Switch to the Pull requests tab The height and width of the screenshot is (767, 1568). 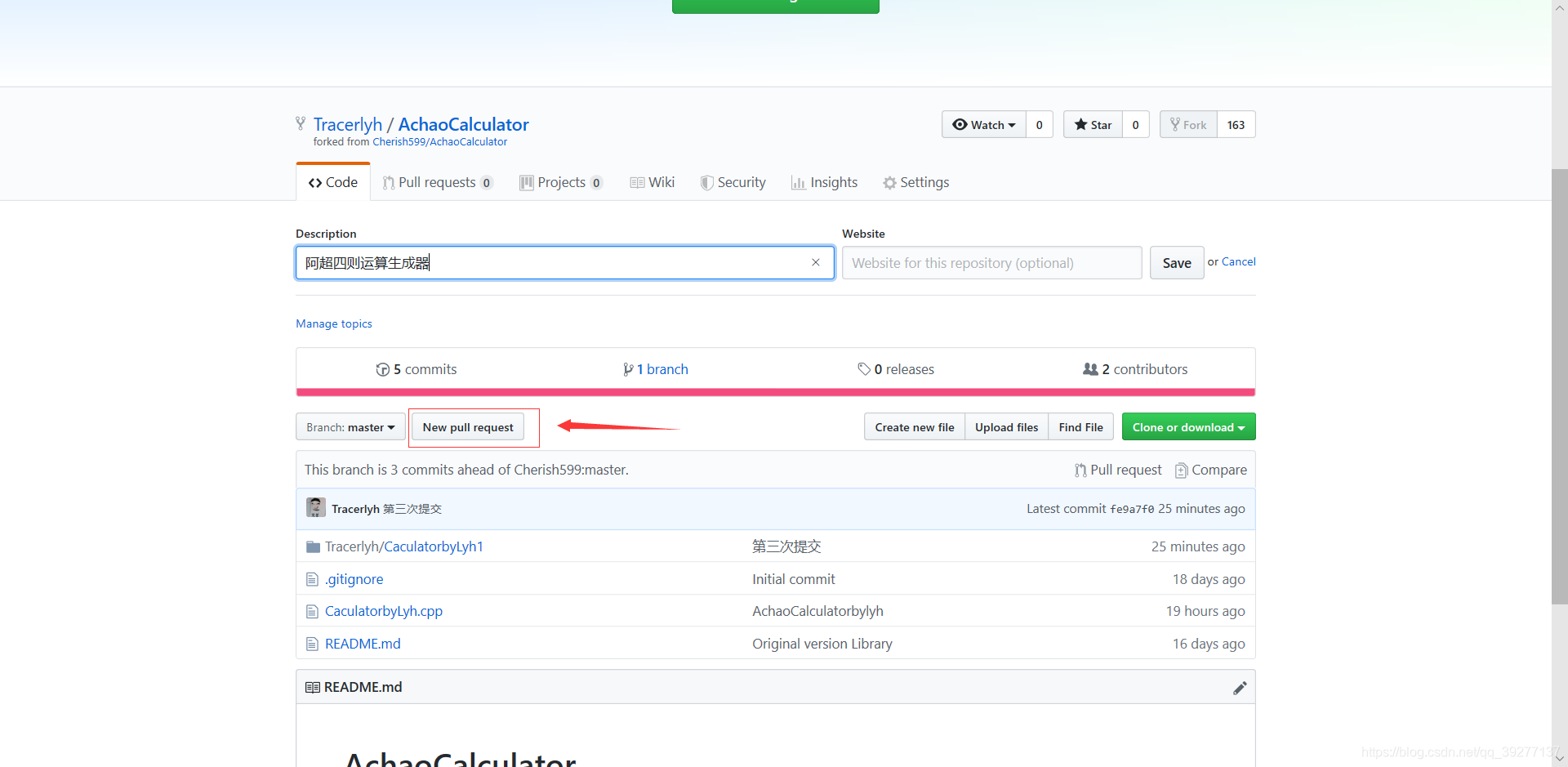click(437, 182)
